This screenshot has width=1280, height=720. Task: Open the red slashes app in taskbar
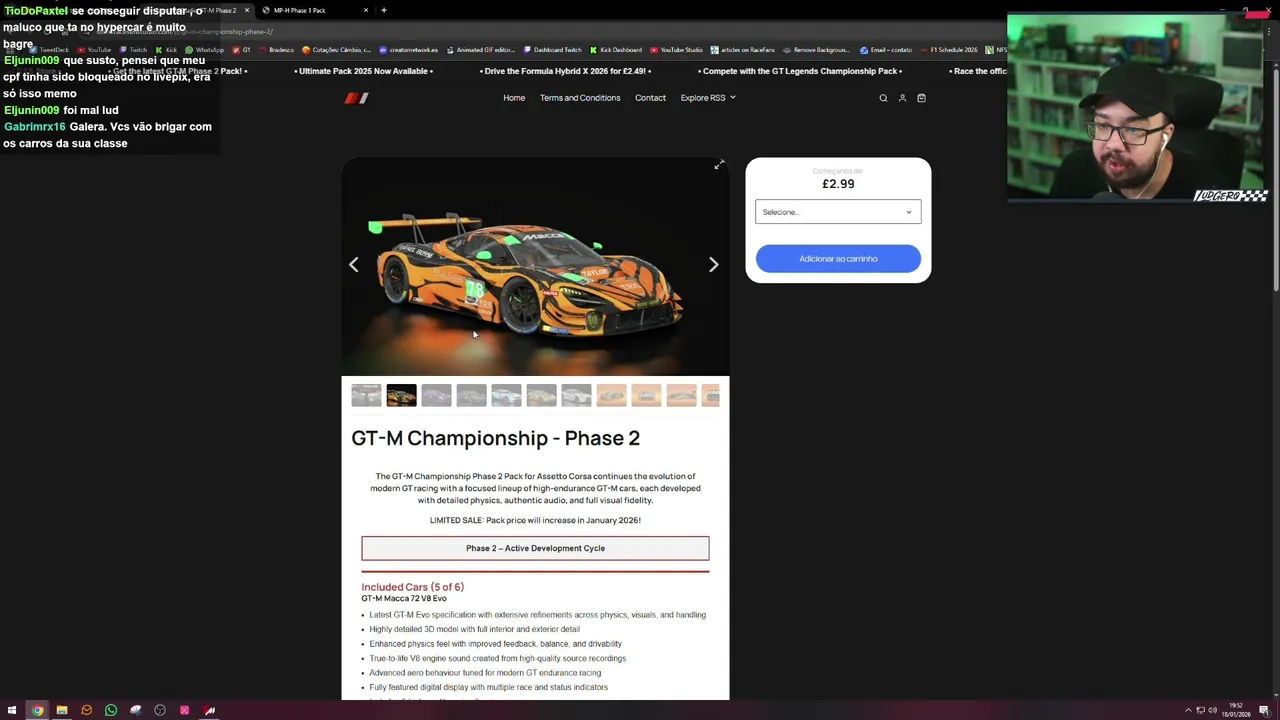209,711
